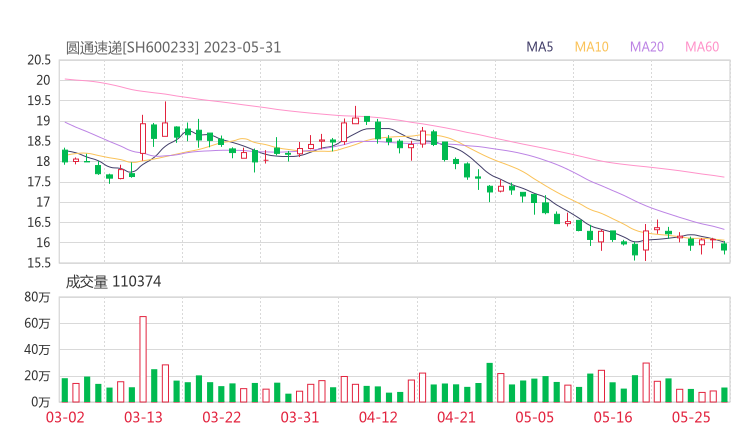Click the MA5 legend label

(x=539, y=47)
